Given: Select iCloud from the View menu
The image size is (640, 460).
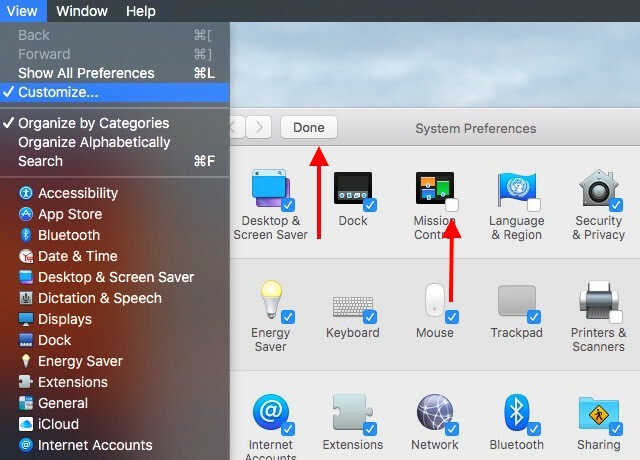Looking at the screenshot, I should pyautogui.click(x=115, y=424).
